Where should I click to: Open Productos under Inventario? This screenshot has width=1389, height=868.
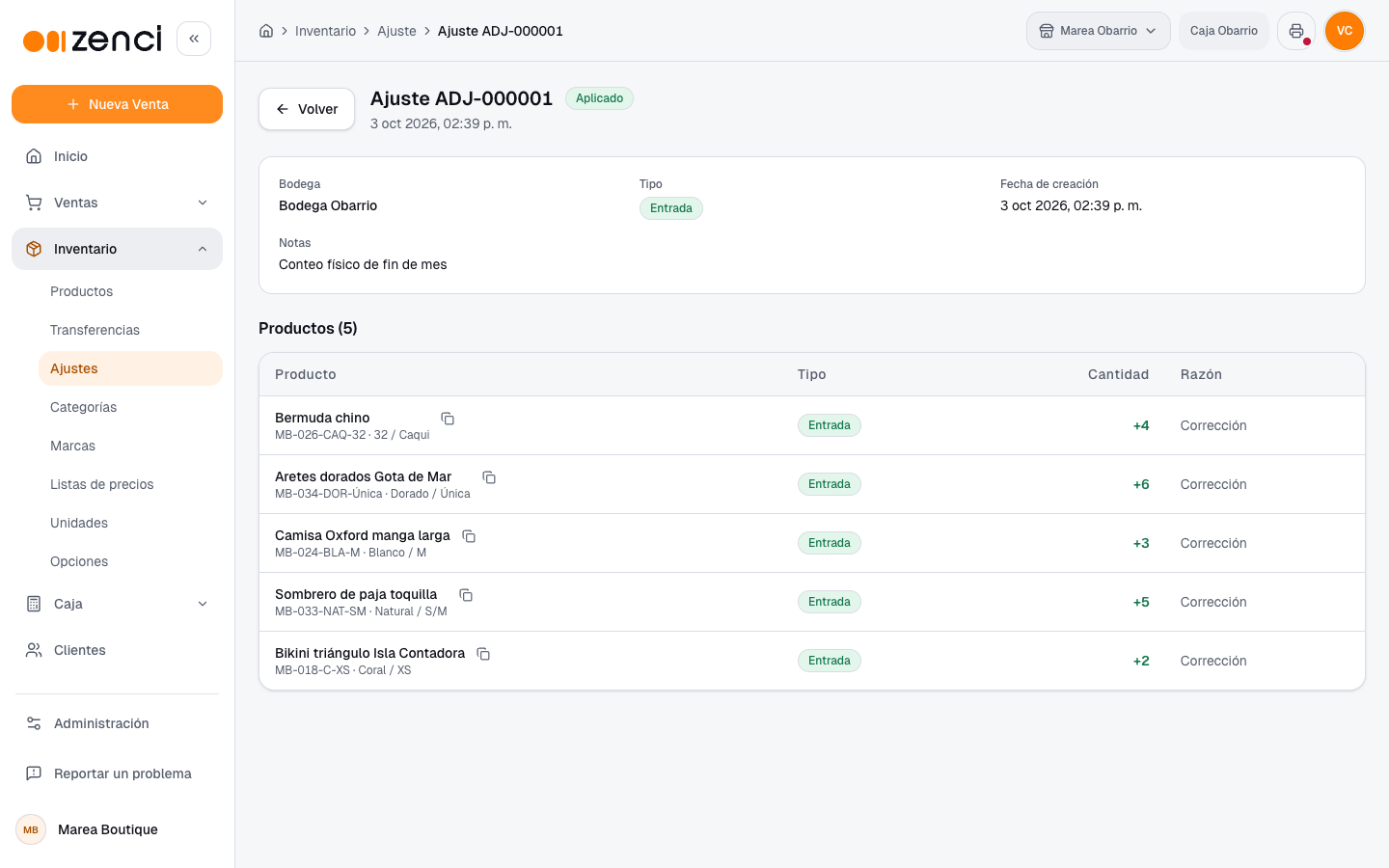(130, 291)
